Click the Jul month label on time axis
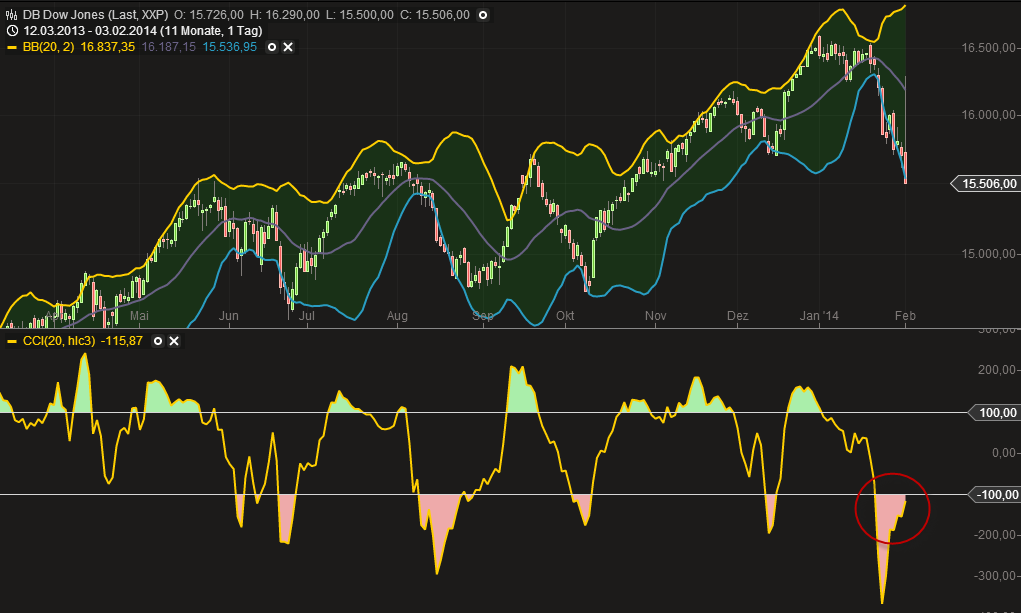 click(x=307, y=316)
